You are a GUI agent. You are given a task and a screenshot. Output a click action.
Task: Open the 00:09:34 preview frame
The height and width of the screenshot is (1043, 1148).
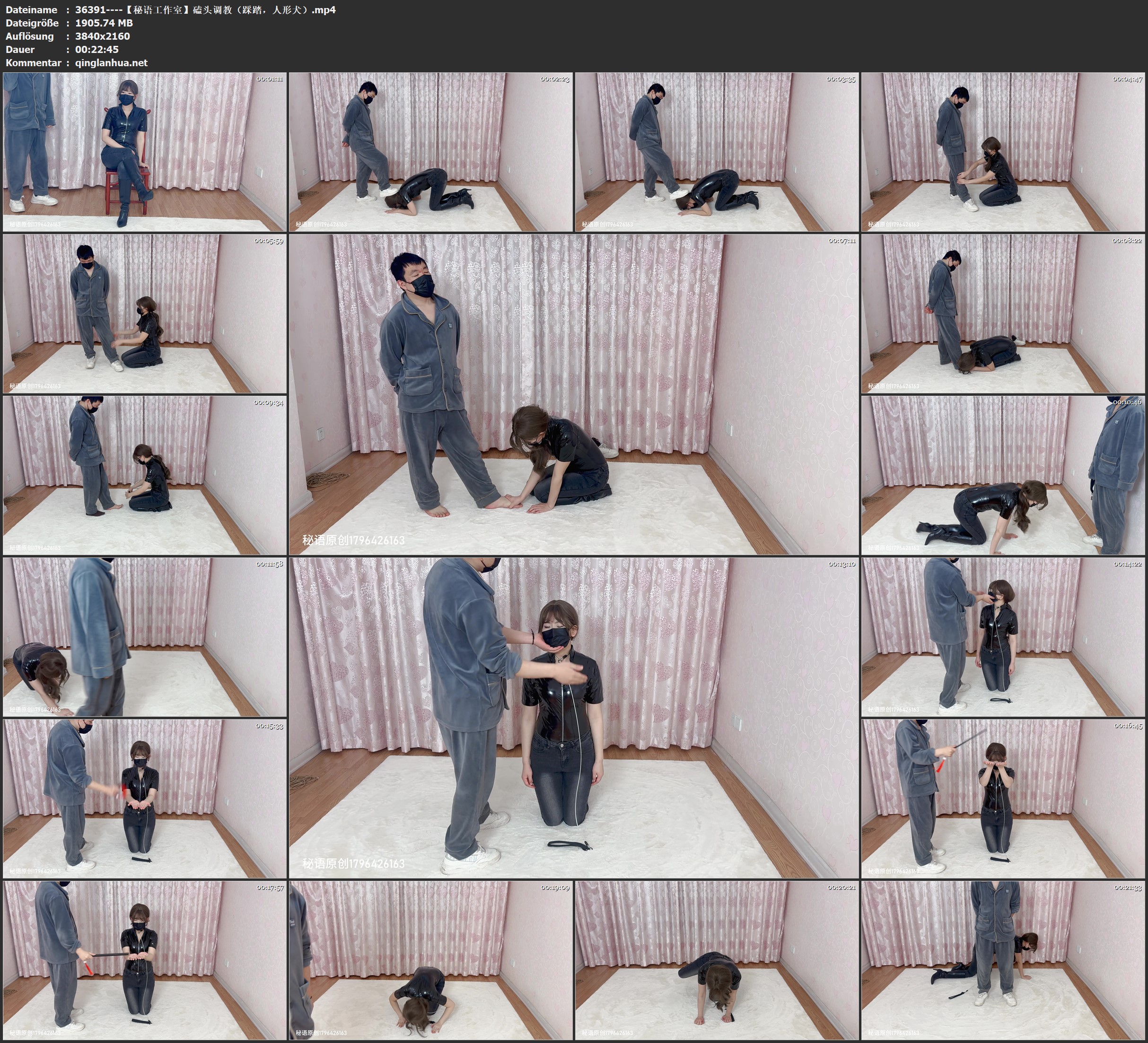145,475
